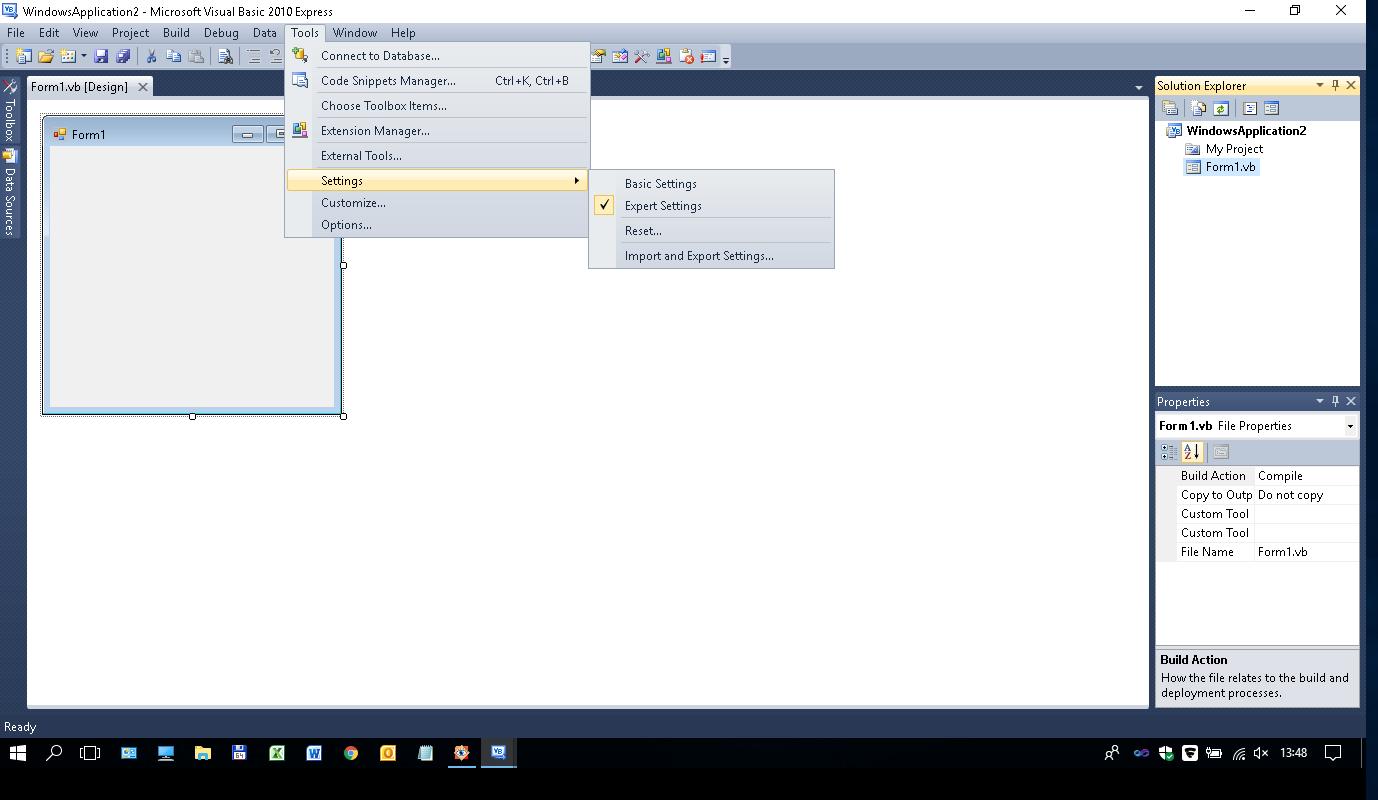The image size is (1378, 800).
Task: Toggle the checked Expert Settings option
Action: coord(663,206)
